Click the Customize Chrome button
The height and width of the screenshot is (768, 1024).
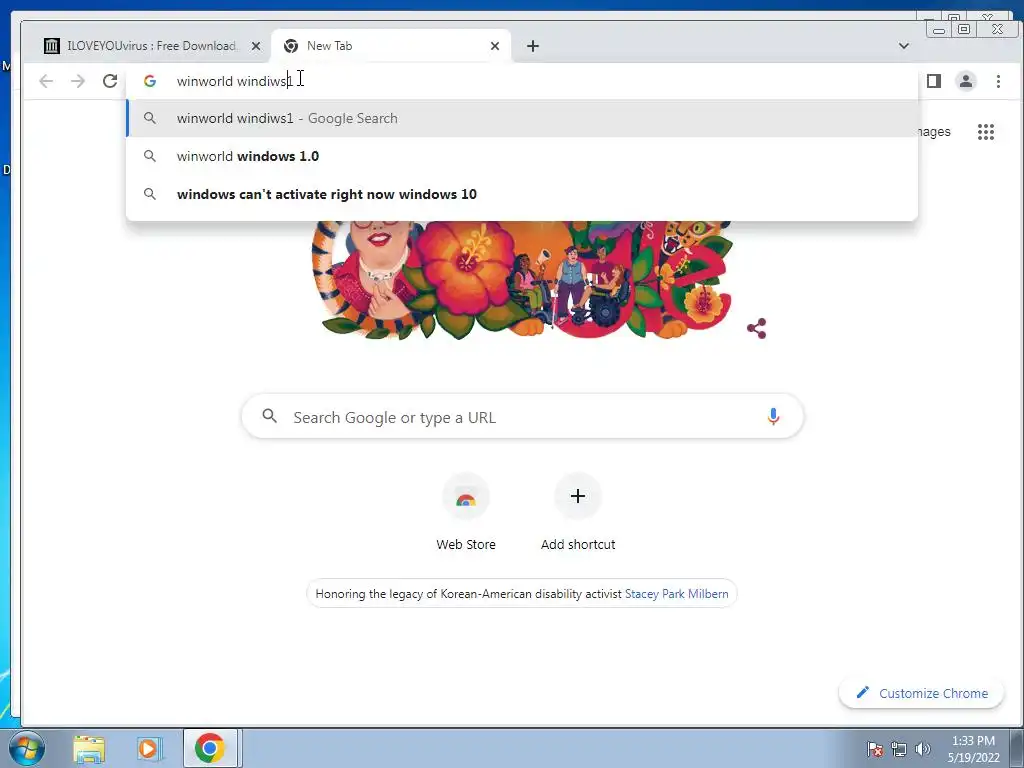click(x=921, y=693)
